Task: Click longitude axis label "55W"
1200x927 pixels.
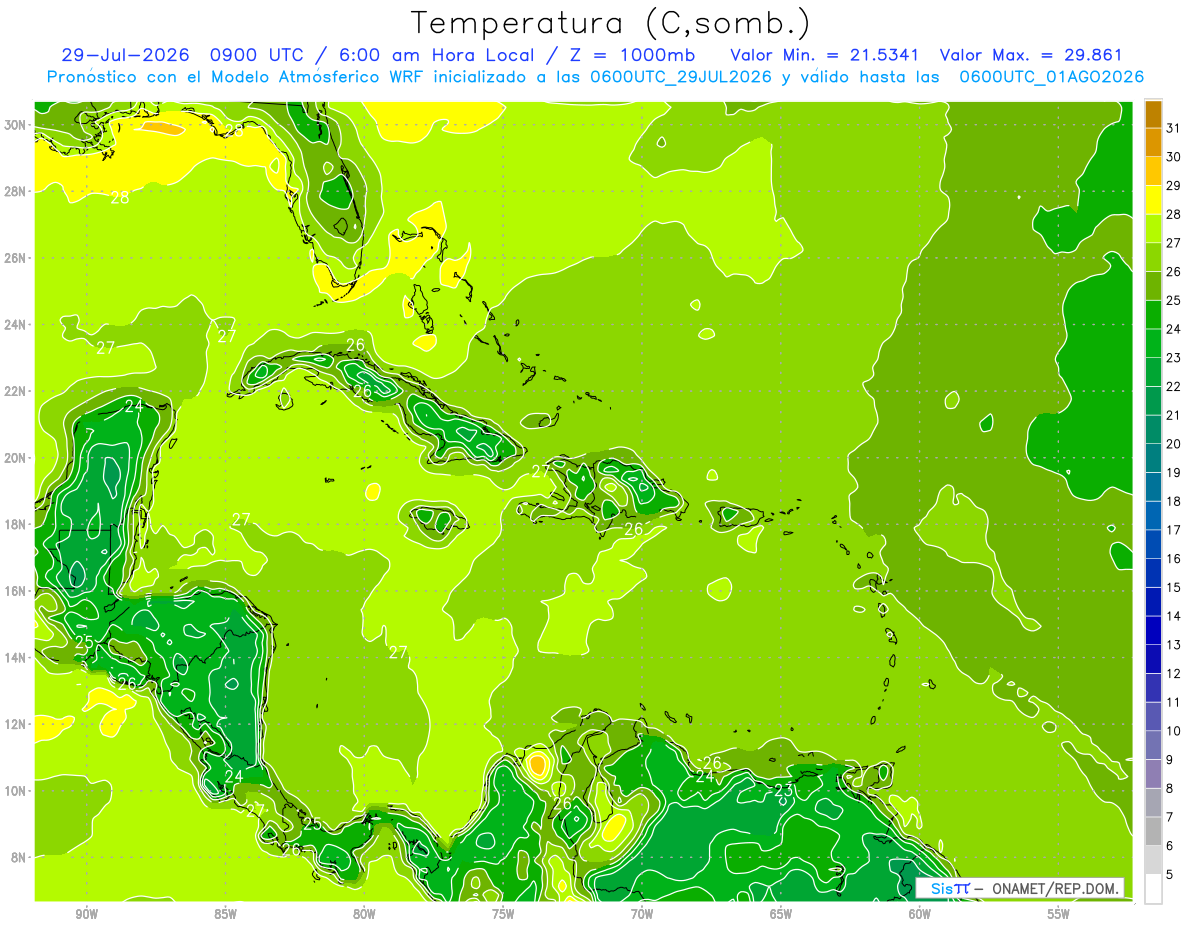Action: click(x=1059, y=914)
